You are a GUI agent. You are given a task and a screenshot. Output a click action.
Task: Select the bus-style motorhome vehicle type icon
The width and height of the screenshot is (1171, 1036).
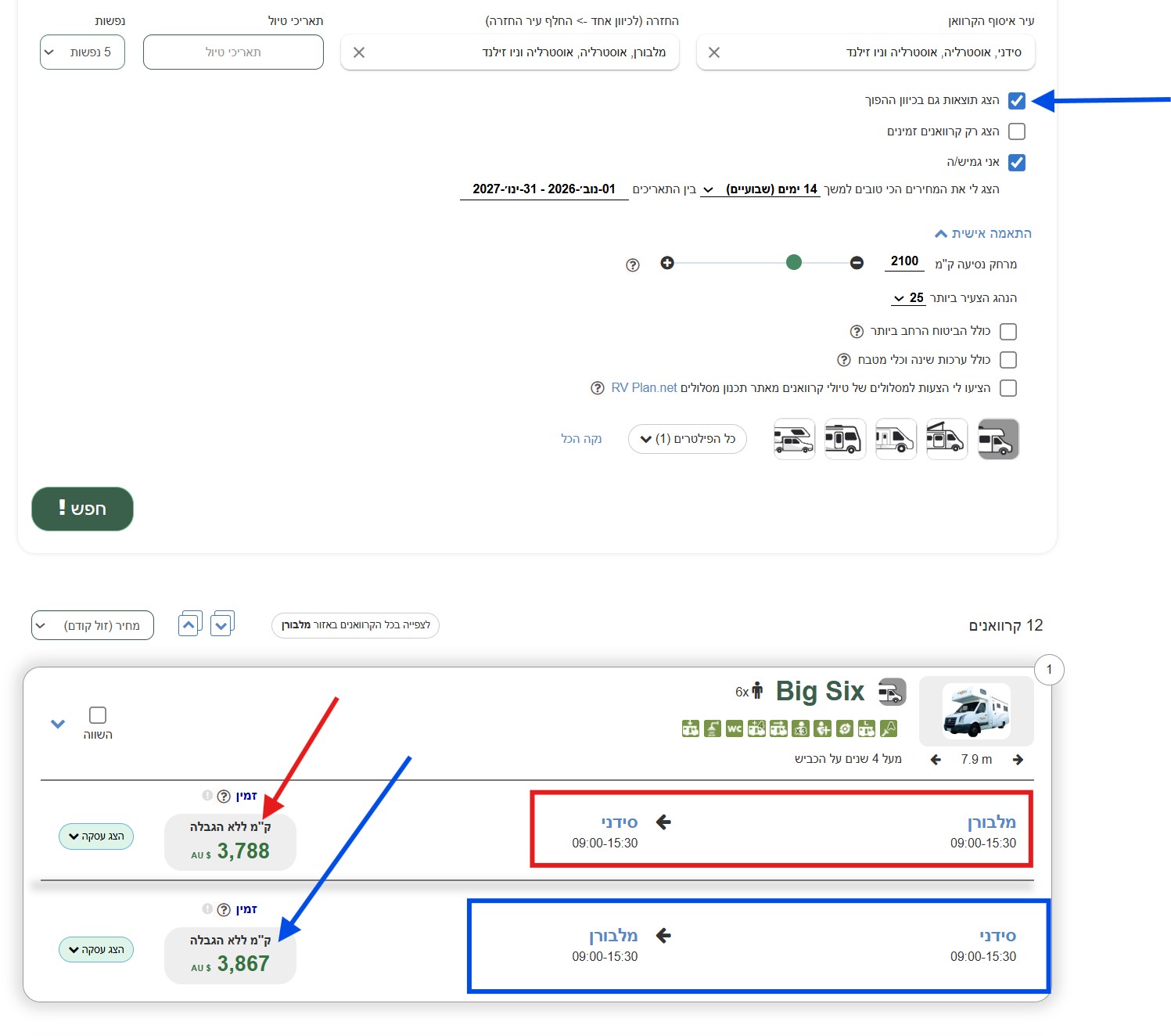844,439
